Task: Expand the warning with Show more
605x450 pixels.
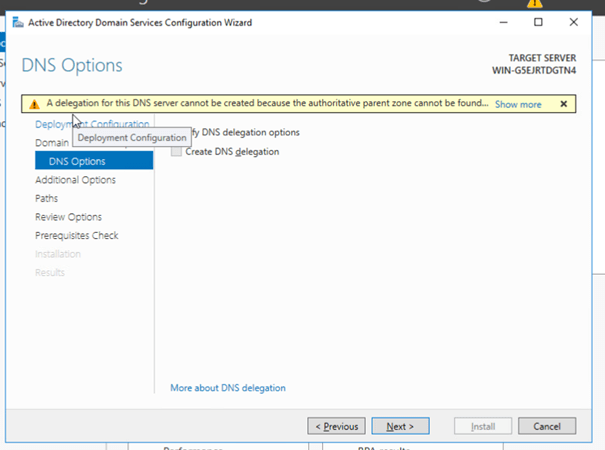Action: point(518,104)
